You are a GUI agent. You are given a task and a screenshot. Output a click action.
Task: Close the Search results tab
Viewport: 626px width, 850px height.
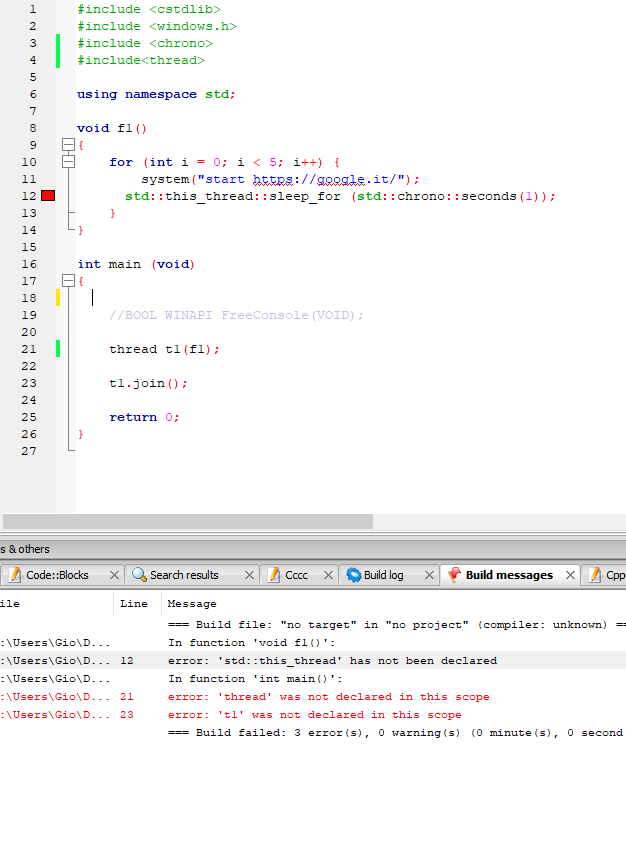pos(249,575)
